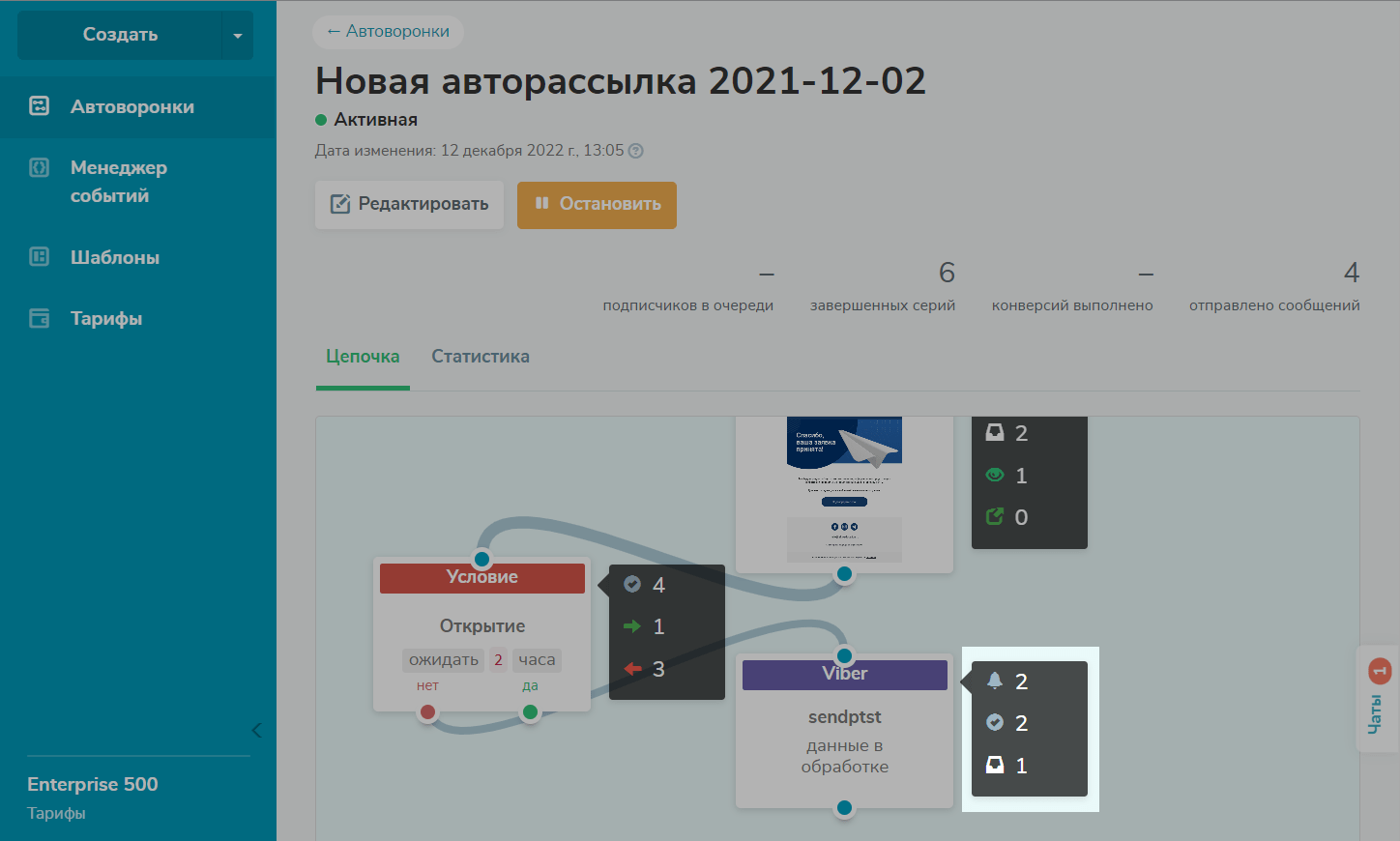Click the red нет output connector

[x=427, y=713]
